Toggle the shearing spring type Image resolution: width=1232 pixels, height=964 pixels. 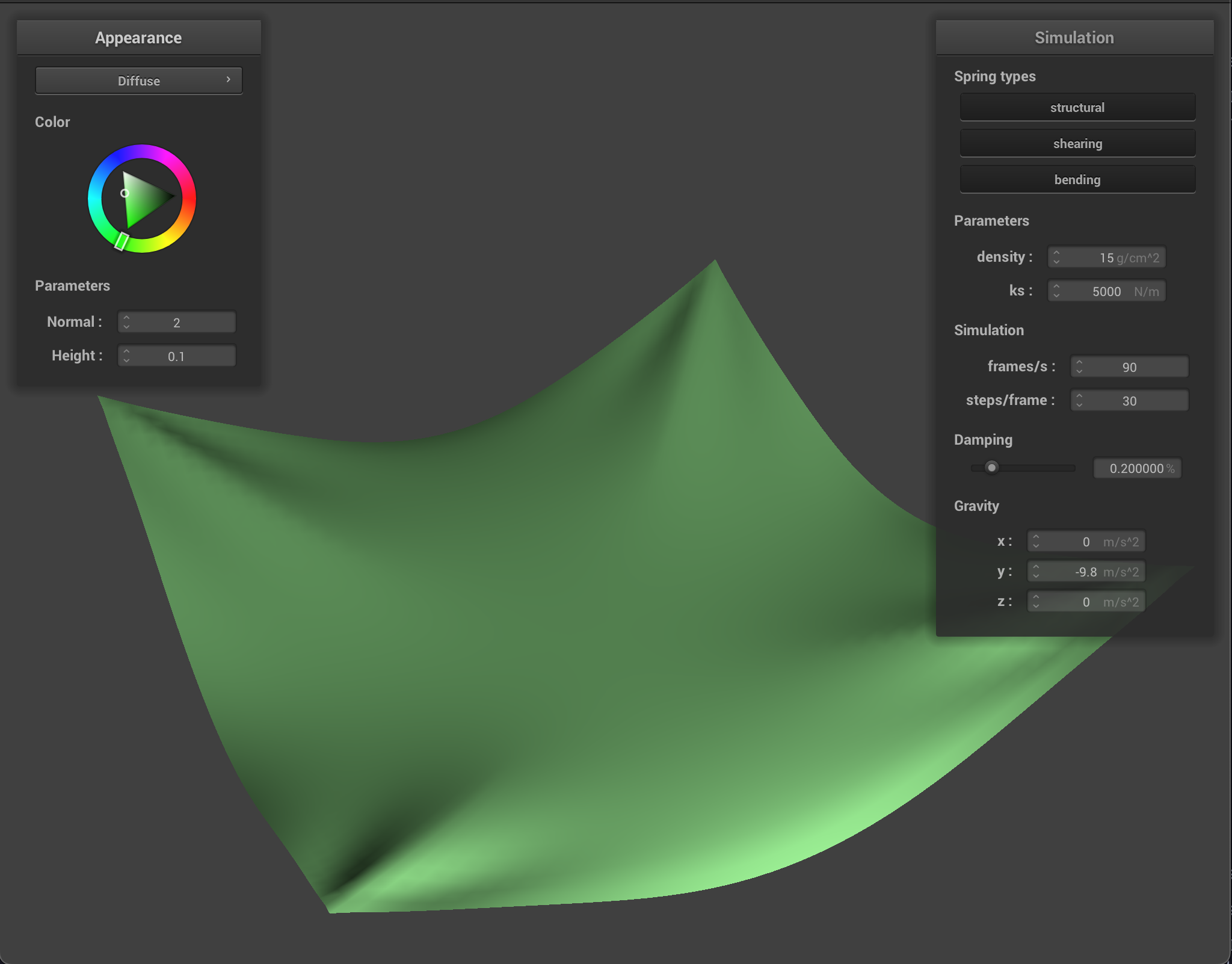pos(1077,143)
